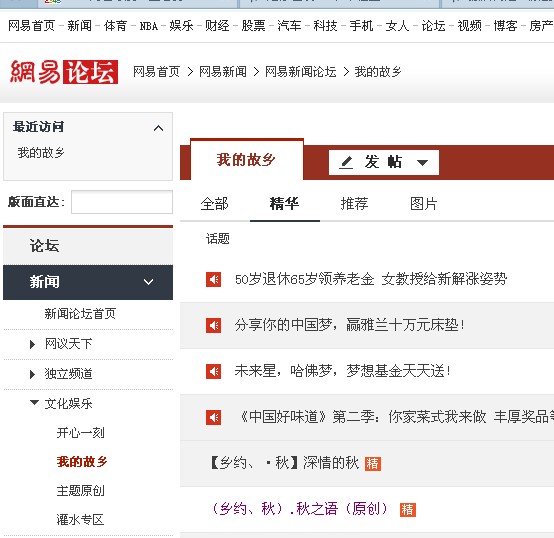Open the 推荐 tab
Image resolution: width=554 pixels, height=538 pixels.
(354, 204)
